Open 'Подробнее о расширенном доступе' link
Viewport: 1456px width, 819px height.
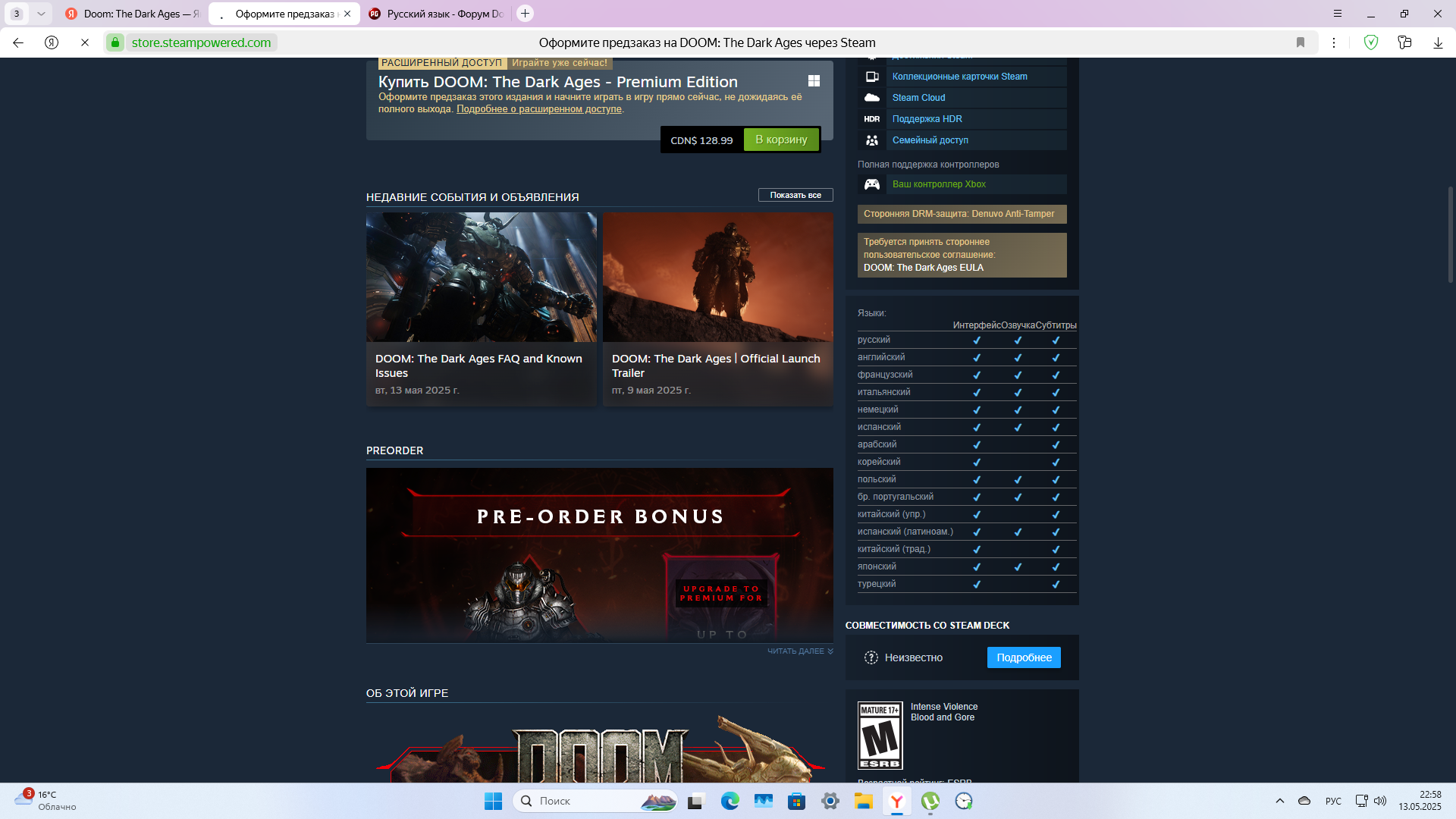[539, 109]
